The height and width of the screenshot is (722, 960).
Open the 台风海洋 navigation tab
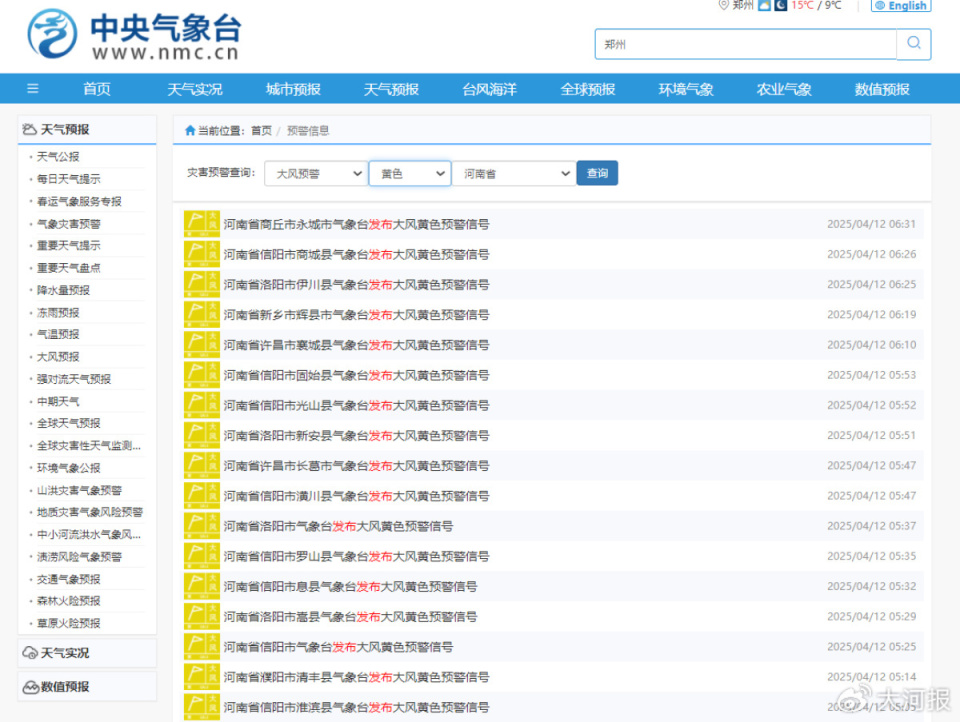click(490, 89)
